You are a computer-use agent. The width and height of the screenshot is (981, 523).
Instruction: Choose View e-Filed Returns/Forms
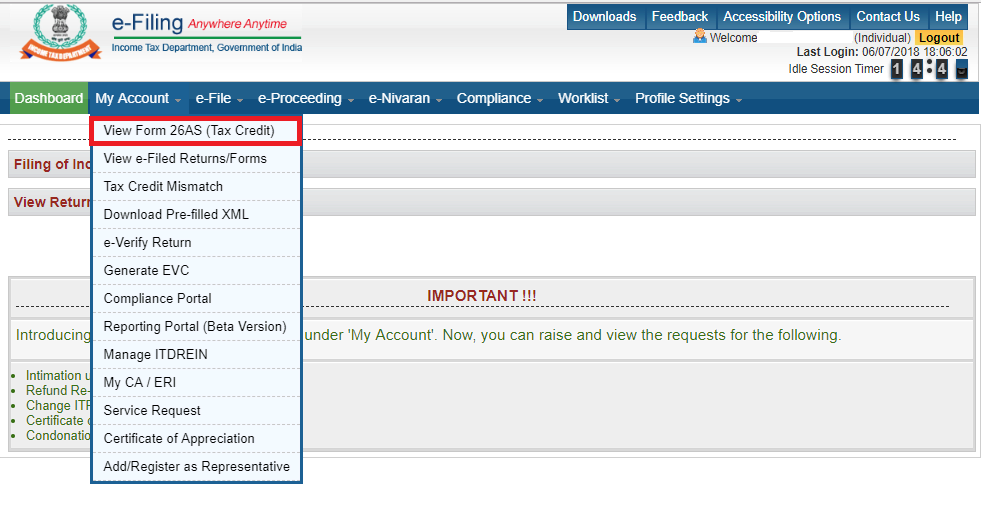pos(185,158)
